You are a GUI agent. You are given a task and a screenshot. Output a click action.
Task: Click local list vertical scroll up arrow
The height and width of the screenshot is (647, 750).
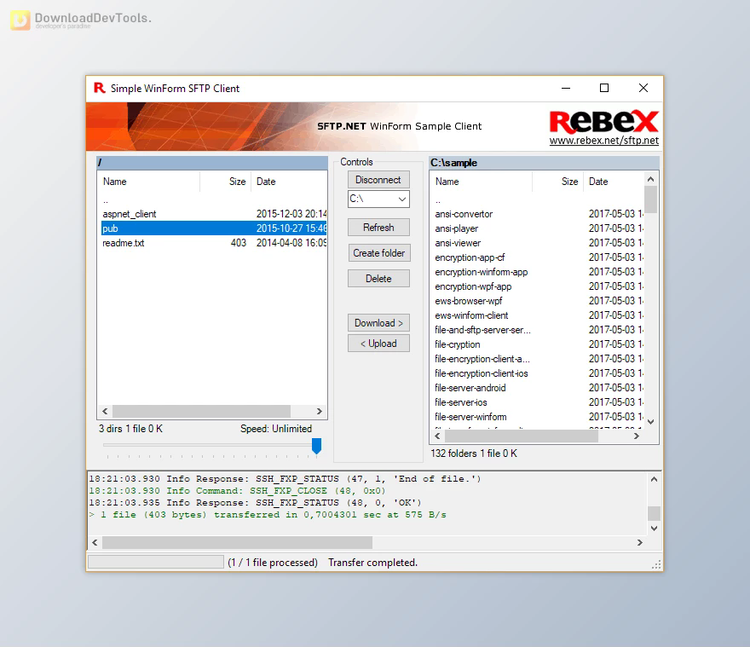651,179
